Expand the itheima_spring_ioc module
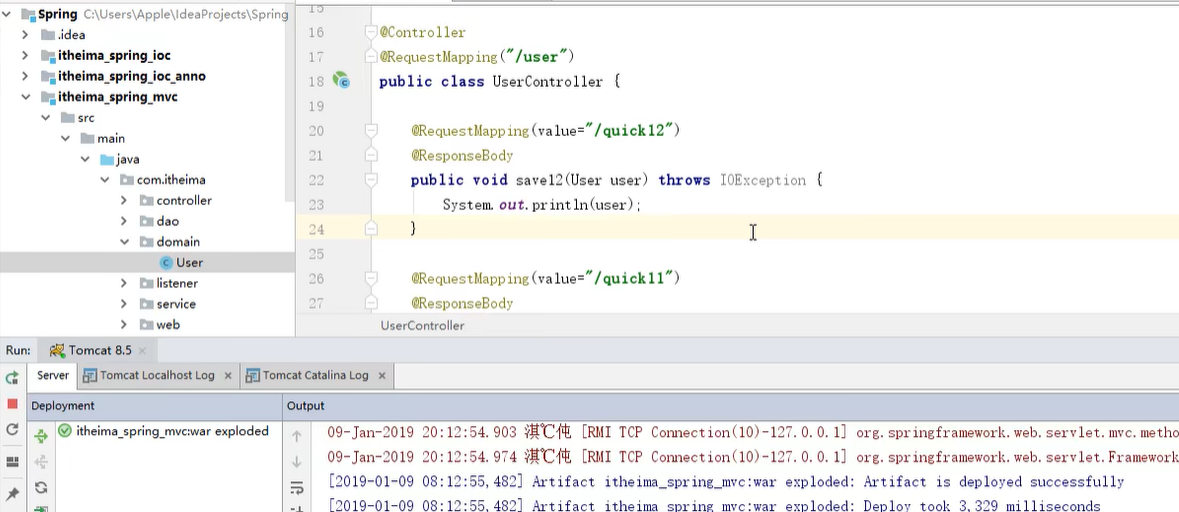This screenshot has height=512, width=1179. click(26, 56)
